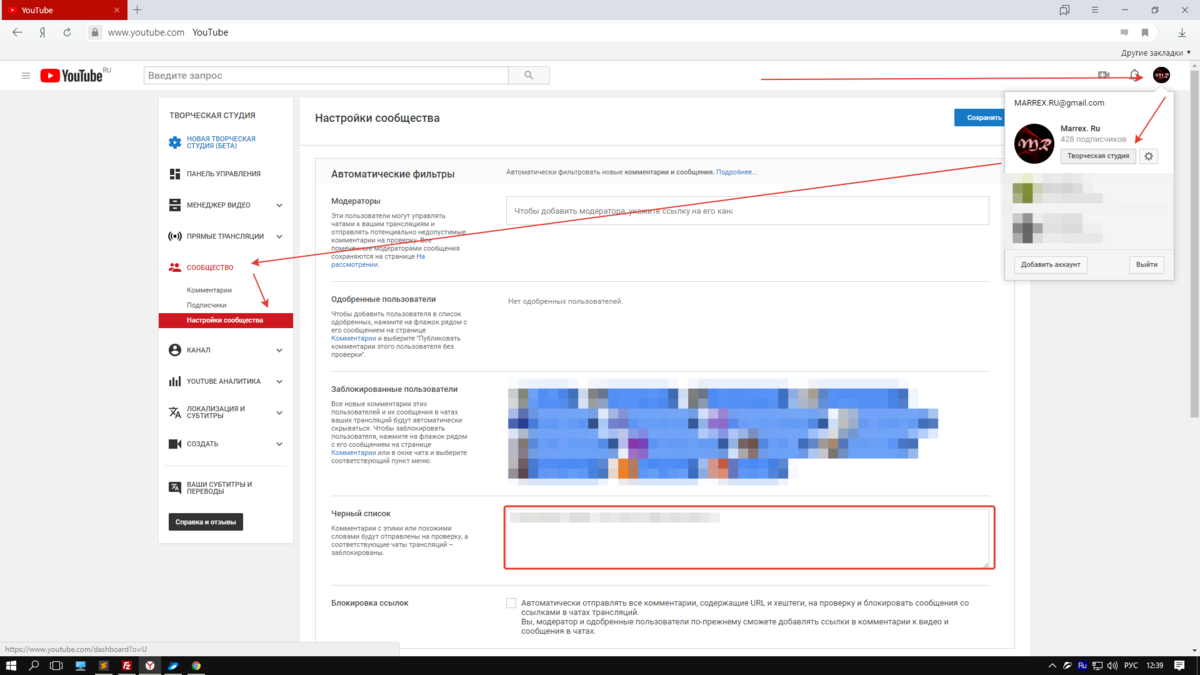
Task: Open the browser hamburger settings menu
Action: (x=1093, y=10)
